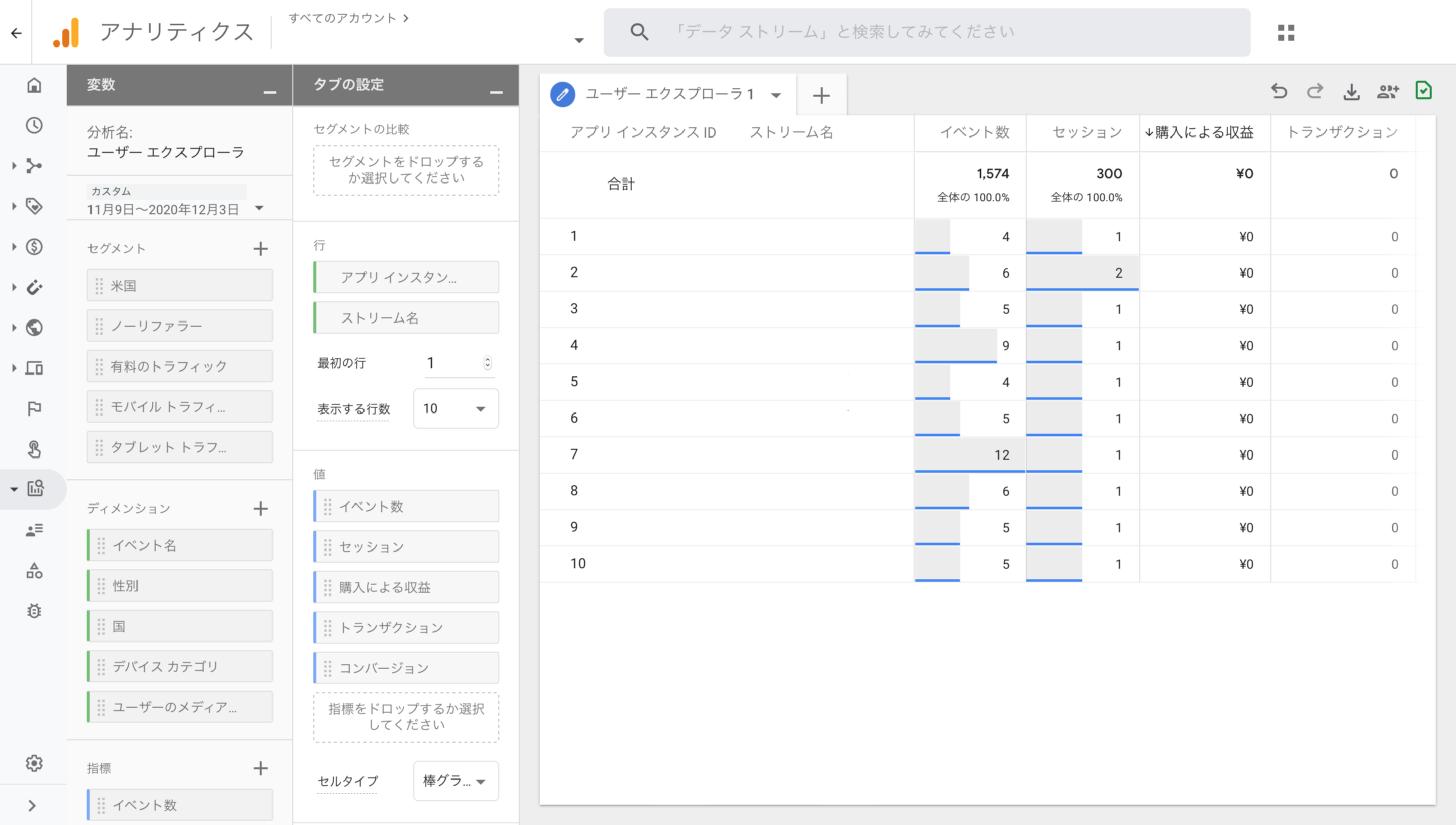Click the Google apps grid icon
The image size is (1456, 825).
pyautogui.click(x=1286, y=33)
